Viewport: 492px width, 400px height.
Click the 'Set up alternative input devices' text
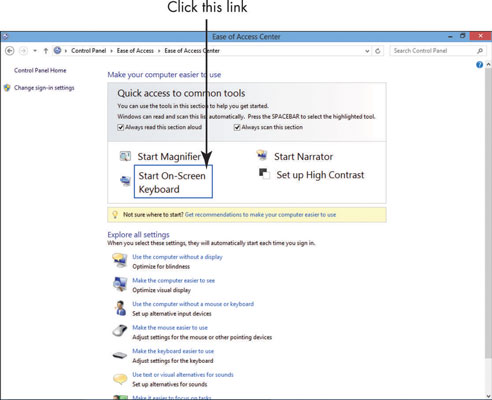tap(172, 314)
